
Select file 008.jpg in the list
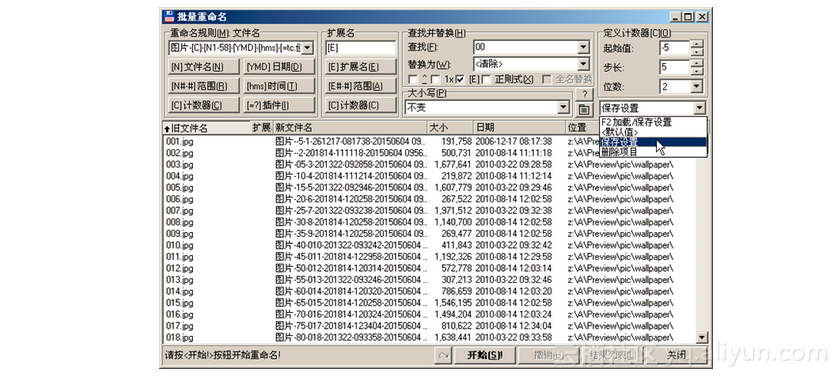pos(180,222)
